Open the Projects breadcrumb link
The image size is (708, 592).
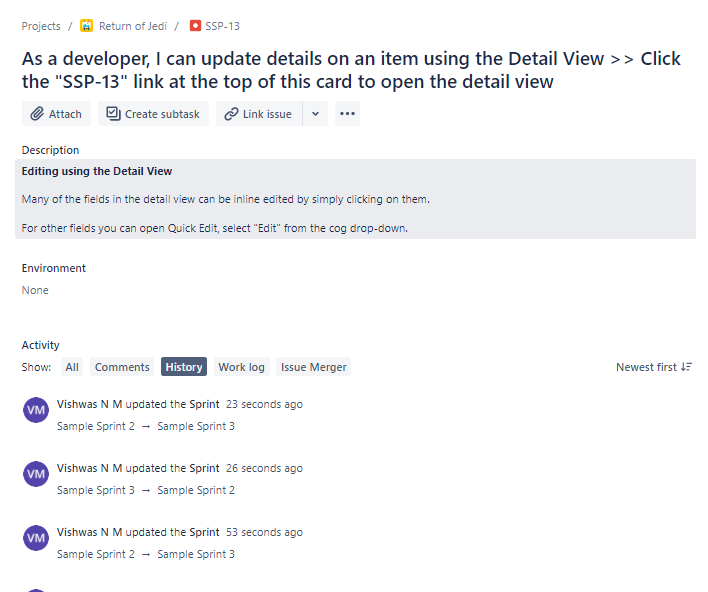pos(41,26)
